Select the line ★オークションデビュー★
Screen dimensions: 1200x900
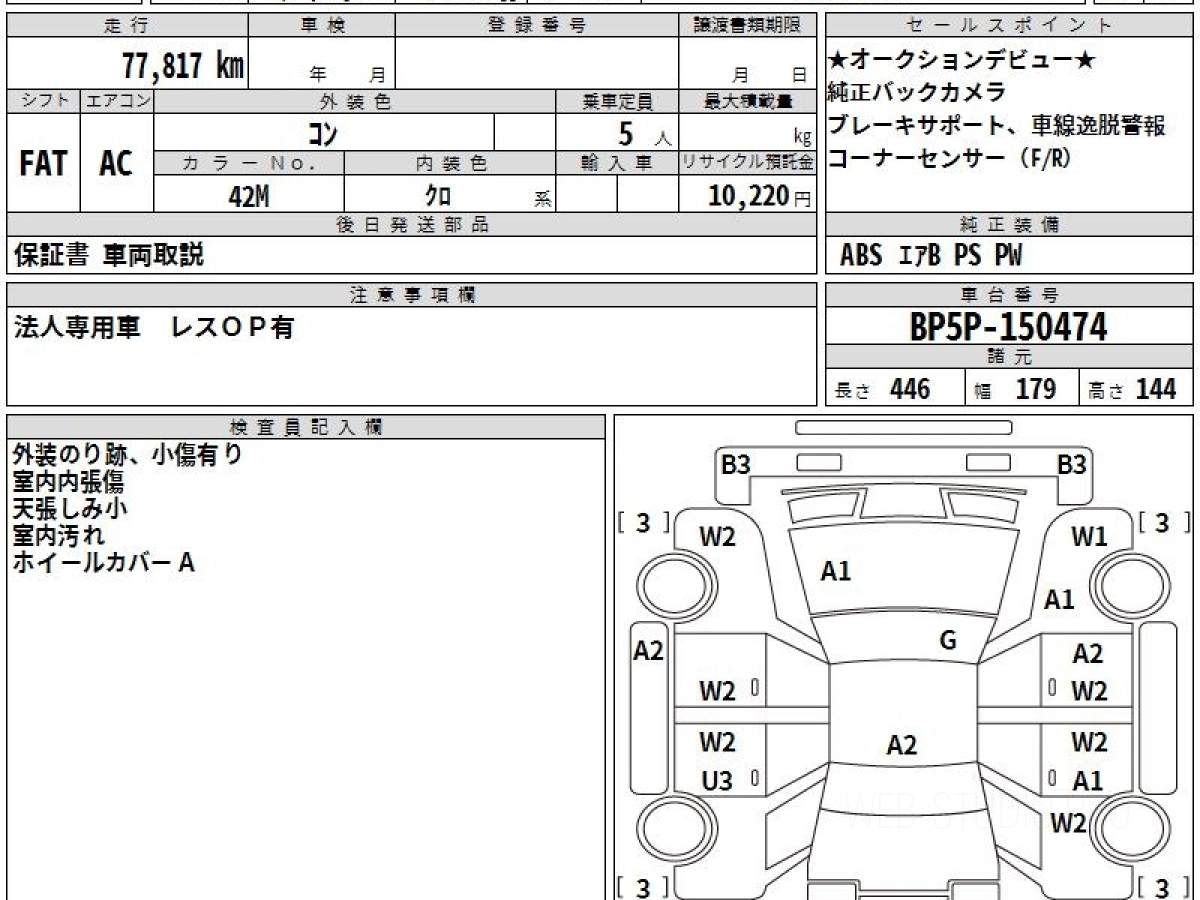click(961, 61)
